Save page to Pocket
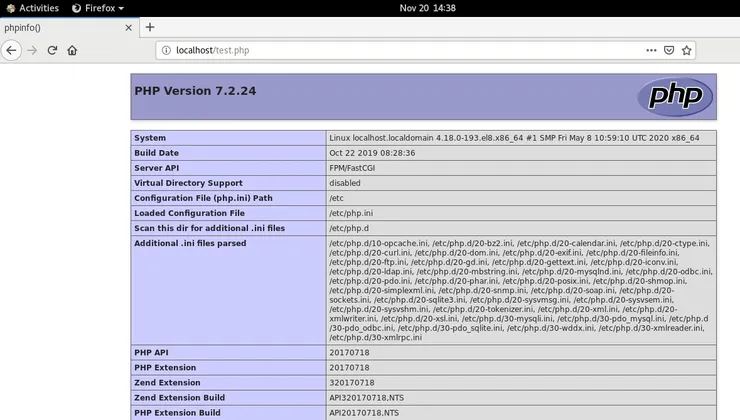 click(x=669, y=50)
